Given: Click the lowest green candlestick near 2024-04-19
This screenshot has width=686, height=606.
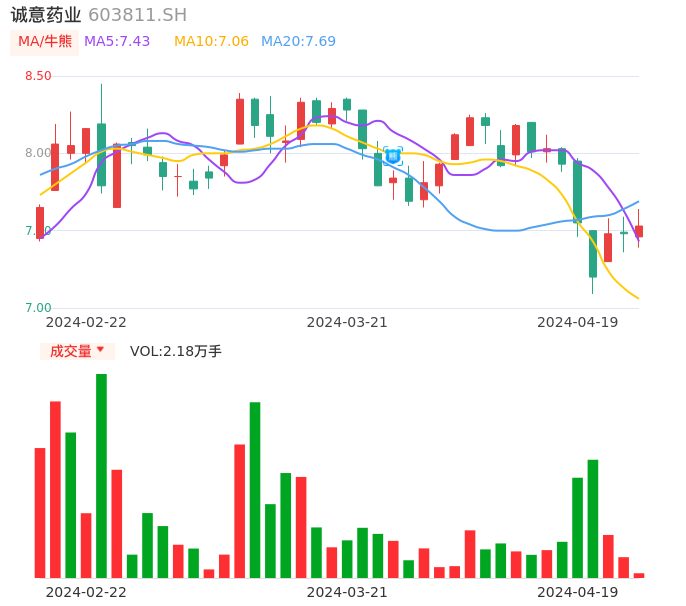Looking at the screenshot, I should (593, 253).
